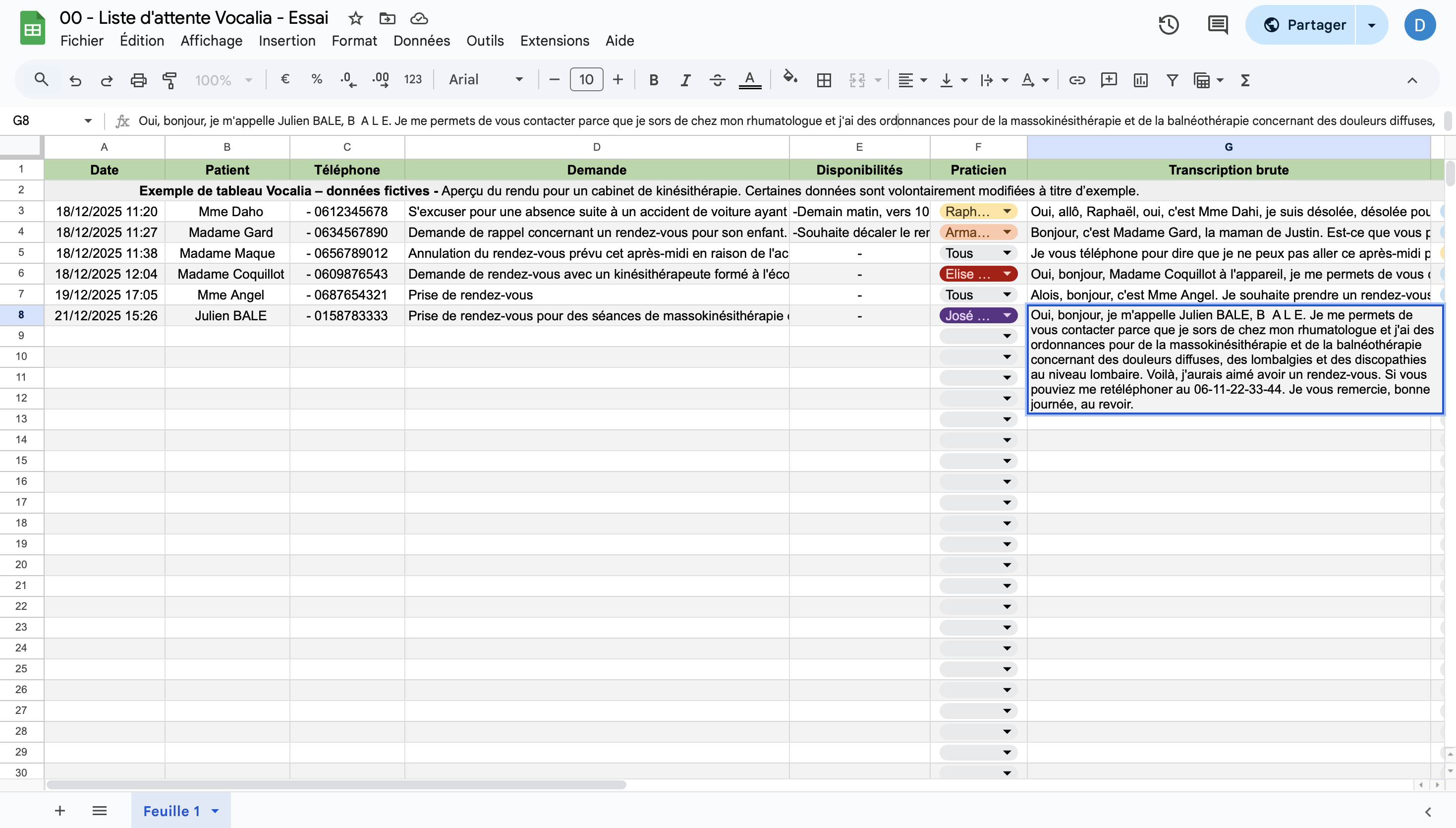
Task: Open the text rotation dropdown
Action: click(x=1034, y=80)
